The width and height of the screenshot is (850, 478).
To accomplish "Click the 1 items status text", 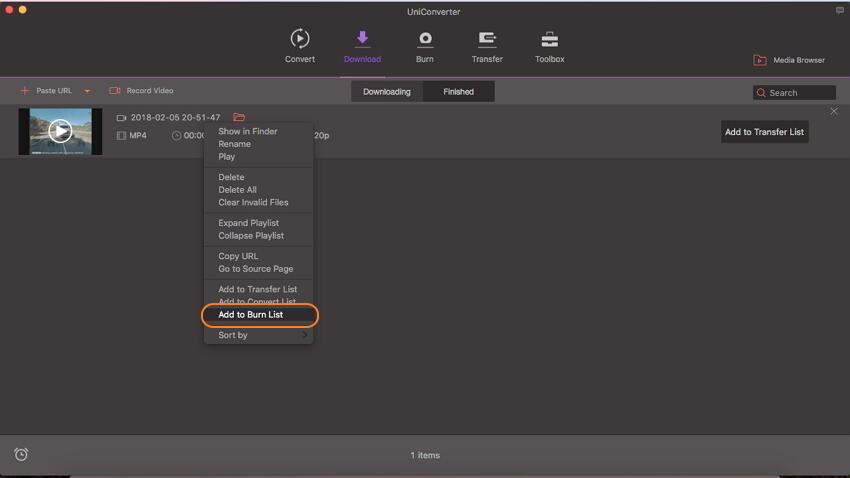I will (x=425, y=455).
